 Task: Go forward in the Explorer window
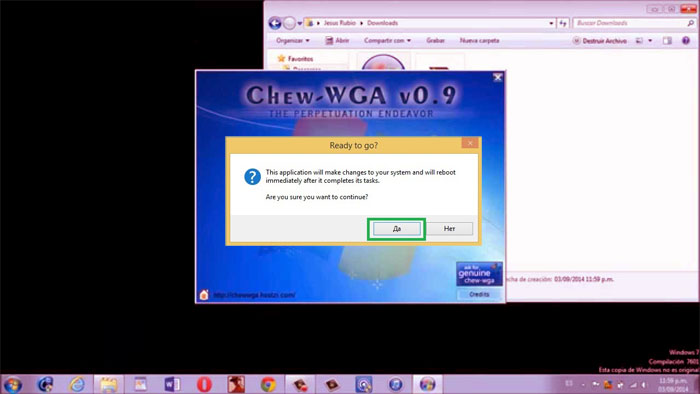tap(289, 23)
